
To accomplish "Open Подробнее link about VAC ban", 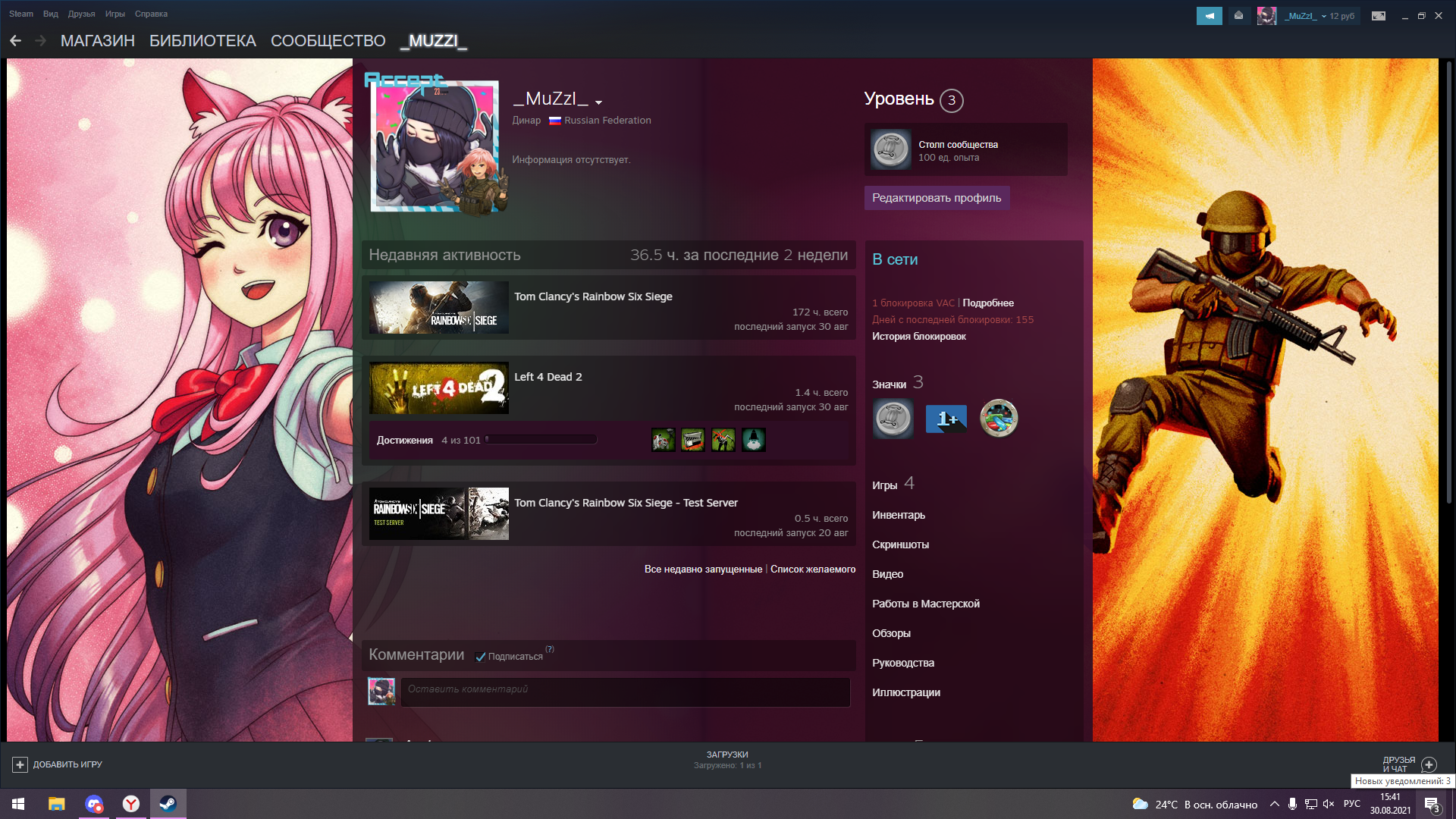I will pos(988,303).
